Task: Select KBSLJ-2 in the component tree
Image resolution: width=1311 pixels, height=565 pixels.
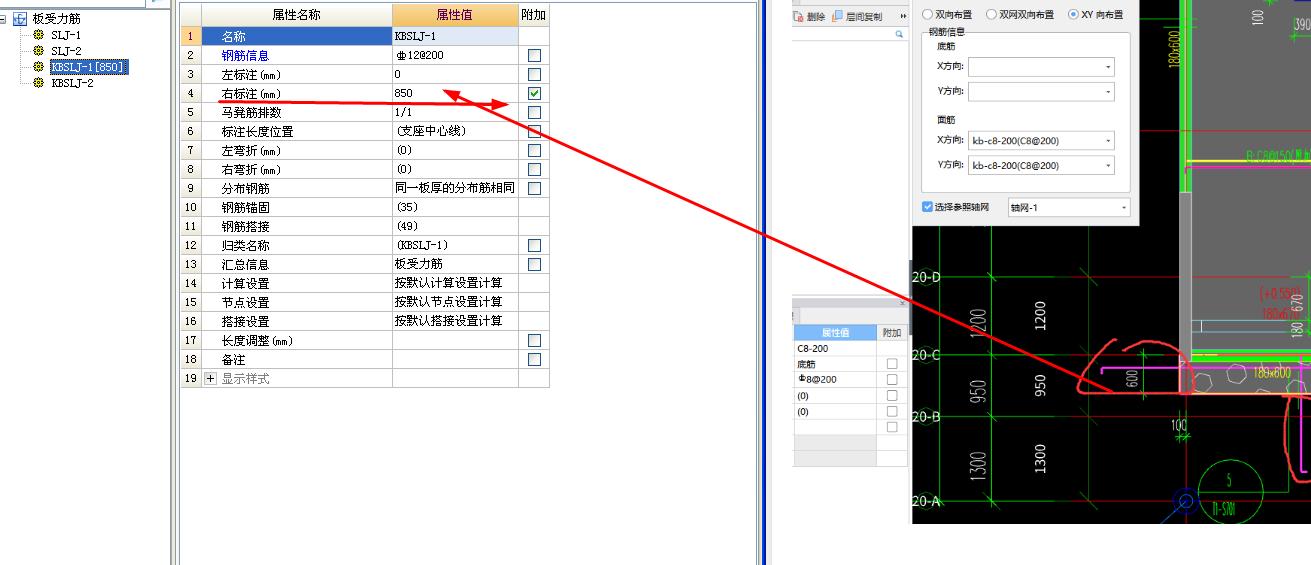Action: click(x=72, y=83)
